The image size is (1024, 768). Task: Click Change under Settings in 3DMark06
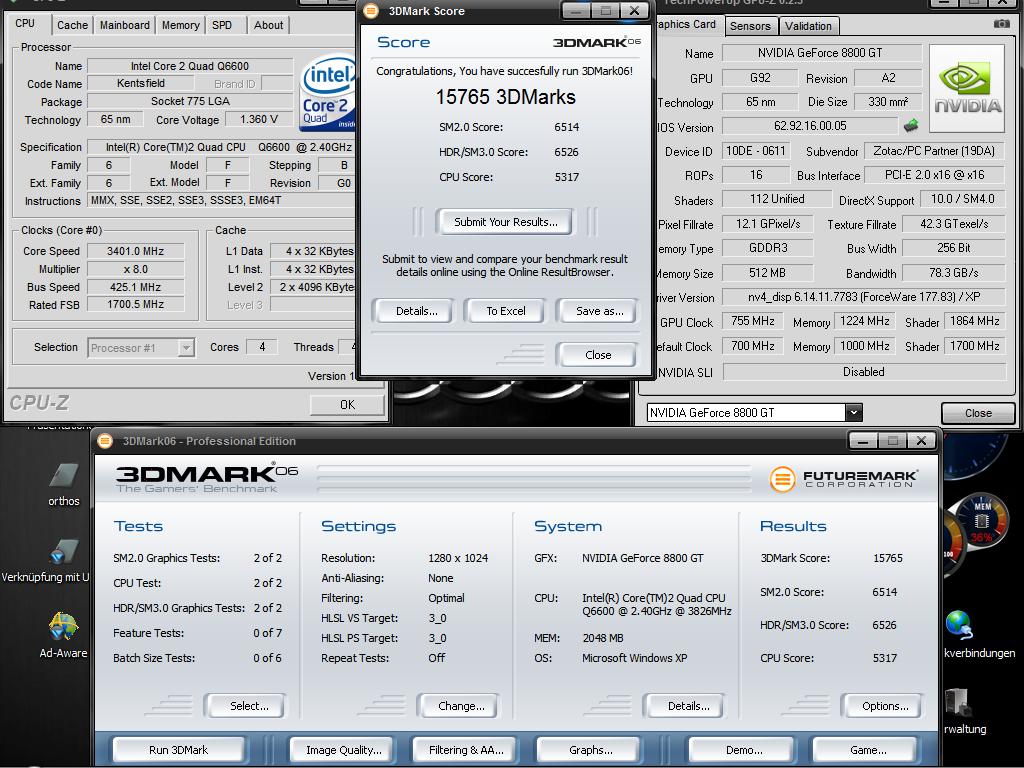460,706
